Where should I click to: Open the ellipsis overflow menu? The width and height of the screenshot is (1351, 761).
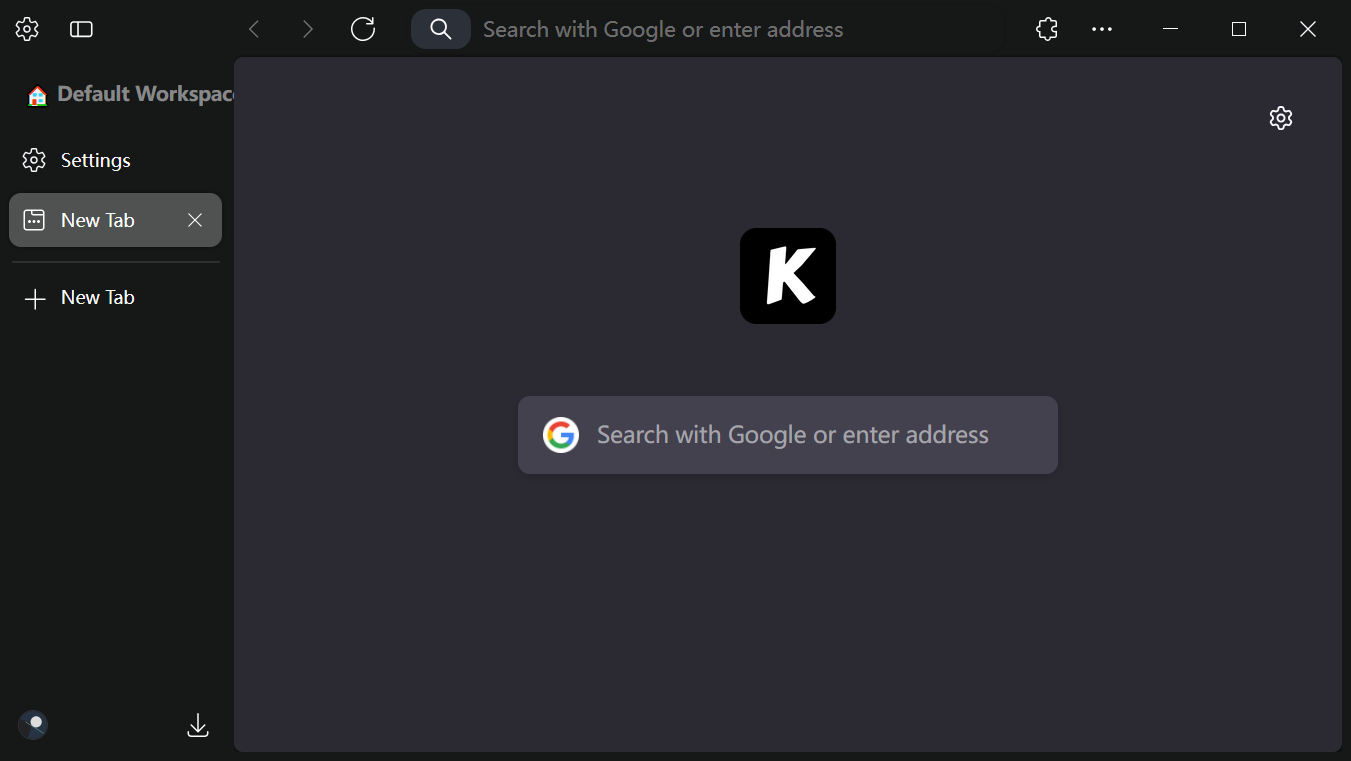(x=1102, y=29)
